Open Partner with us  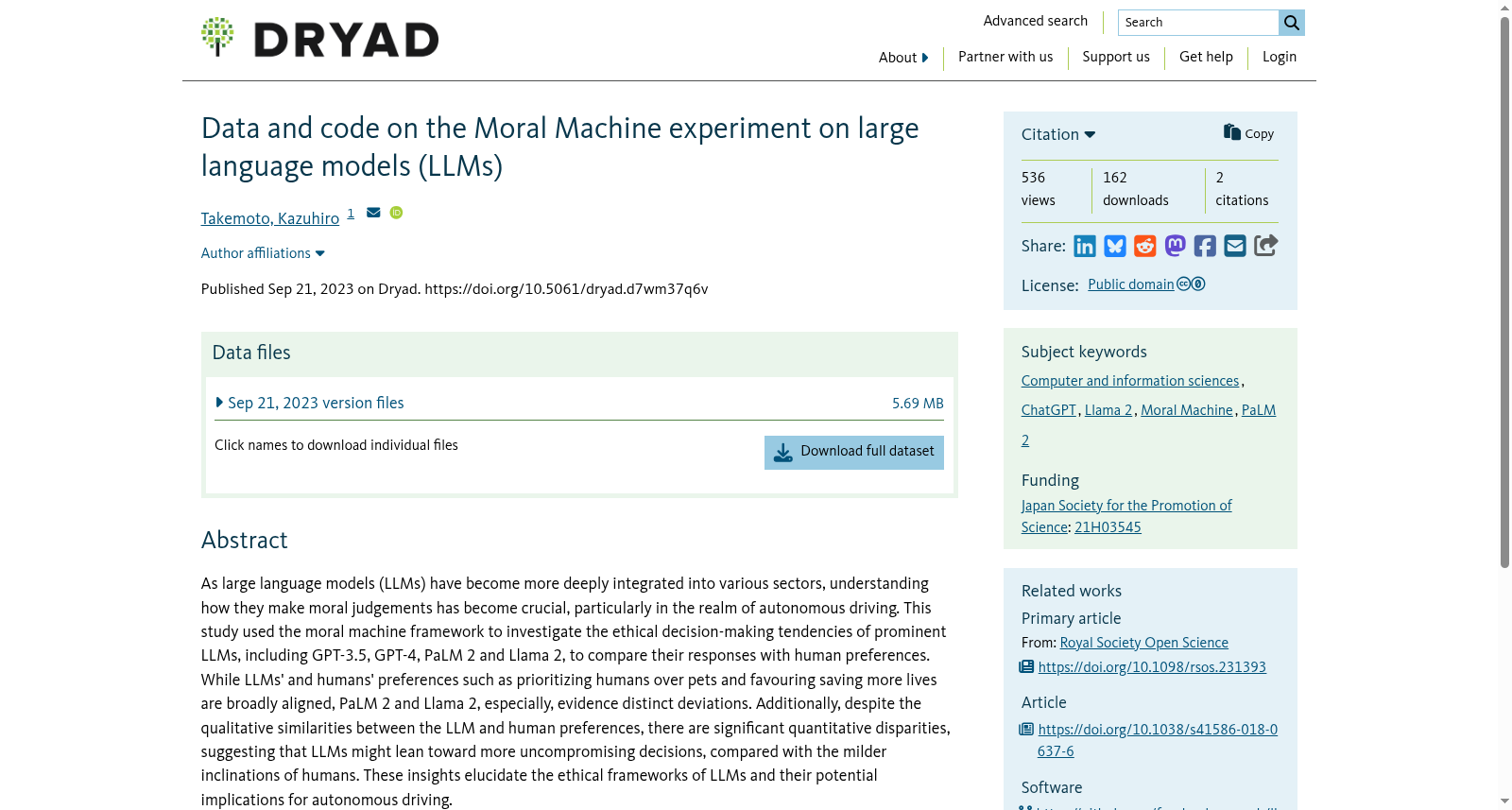[1005, 57]
